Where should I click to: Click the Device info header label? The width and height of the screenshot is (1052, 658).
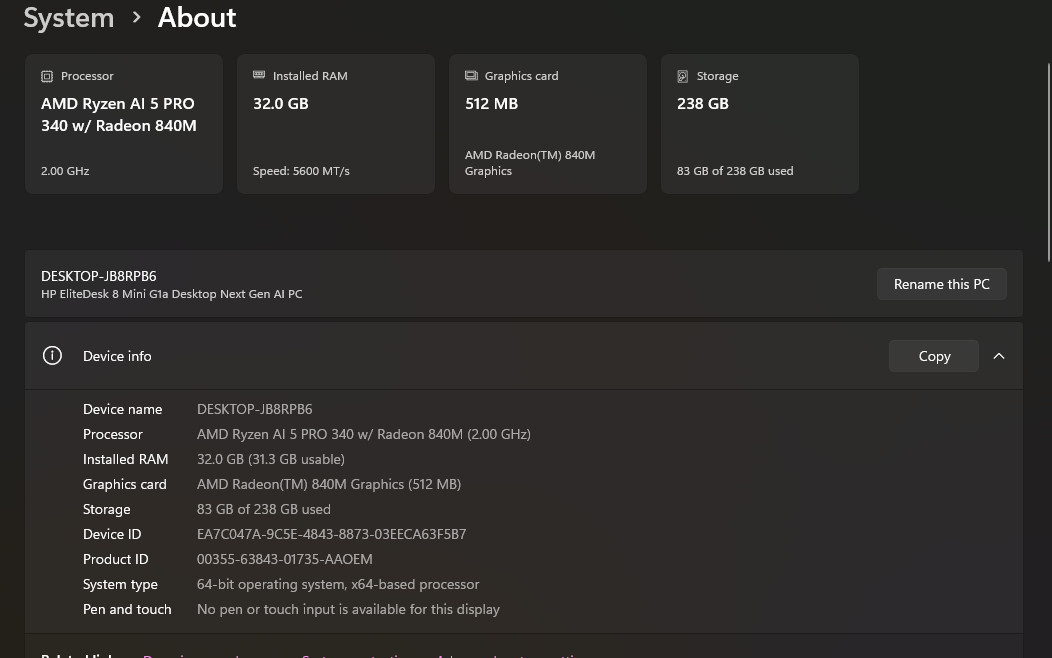coord(117,356)
